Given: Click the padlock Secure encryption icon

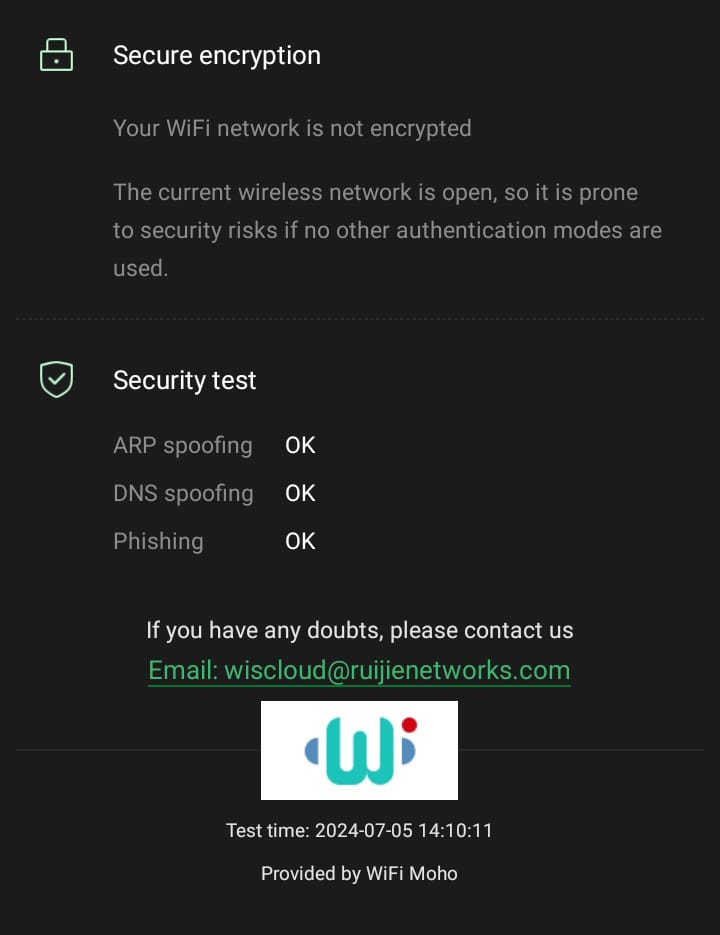Looking at the screenshot, I should pyautogui.click(x=56, y=55).
